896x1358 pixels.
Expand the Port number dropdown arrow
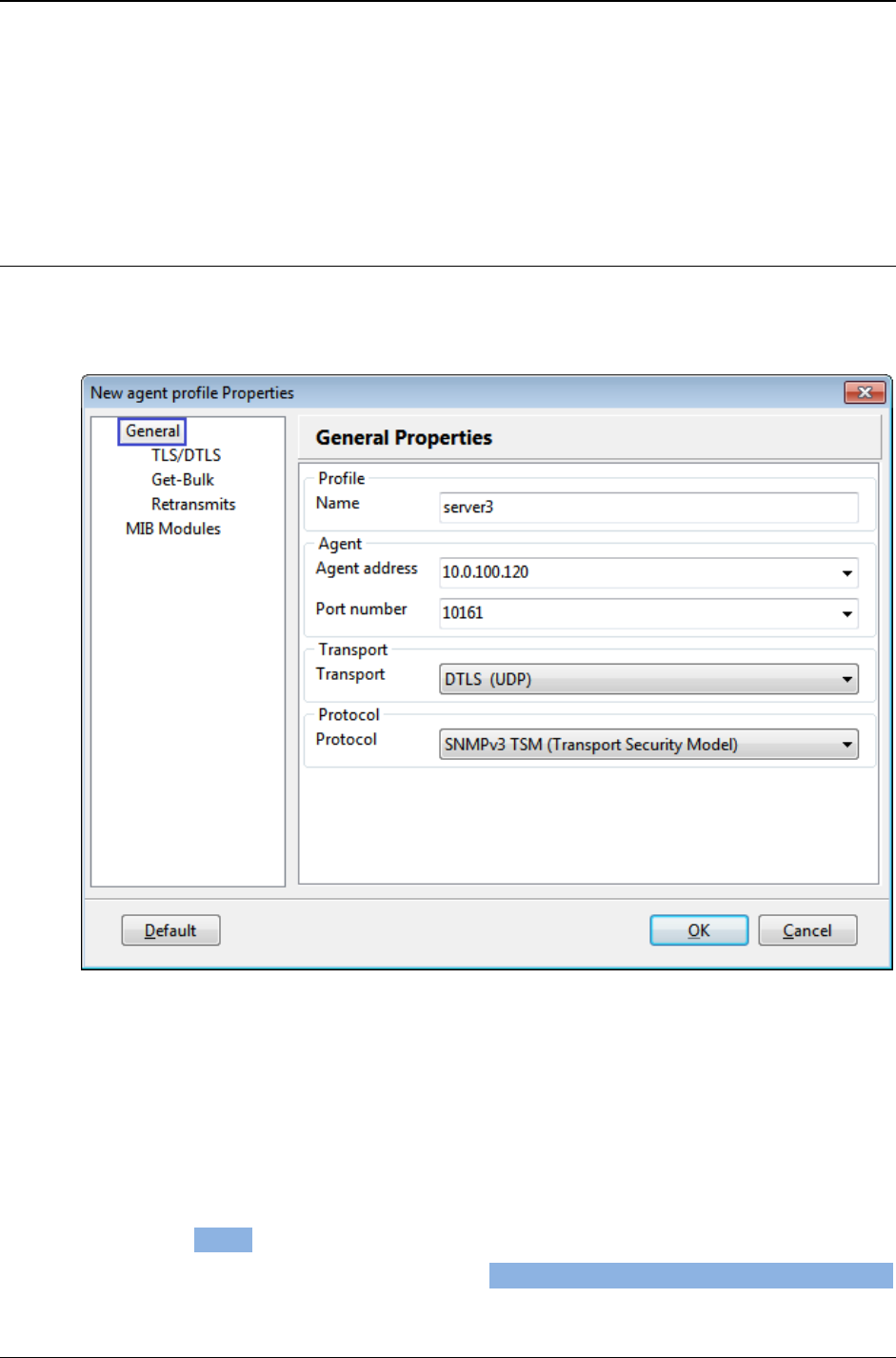(x=846, y=614)
